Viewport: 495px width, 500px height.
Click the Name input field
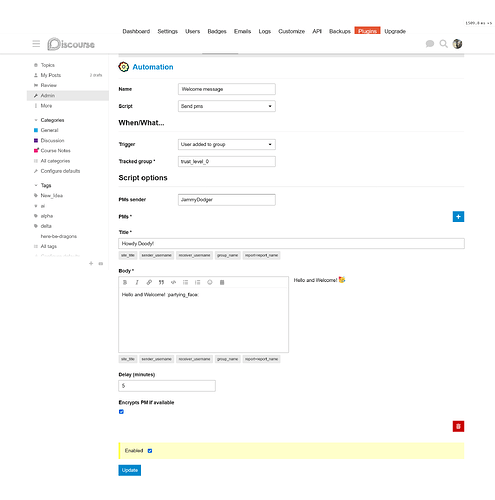pyautogui.click(x=227, y=89)
